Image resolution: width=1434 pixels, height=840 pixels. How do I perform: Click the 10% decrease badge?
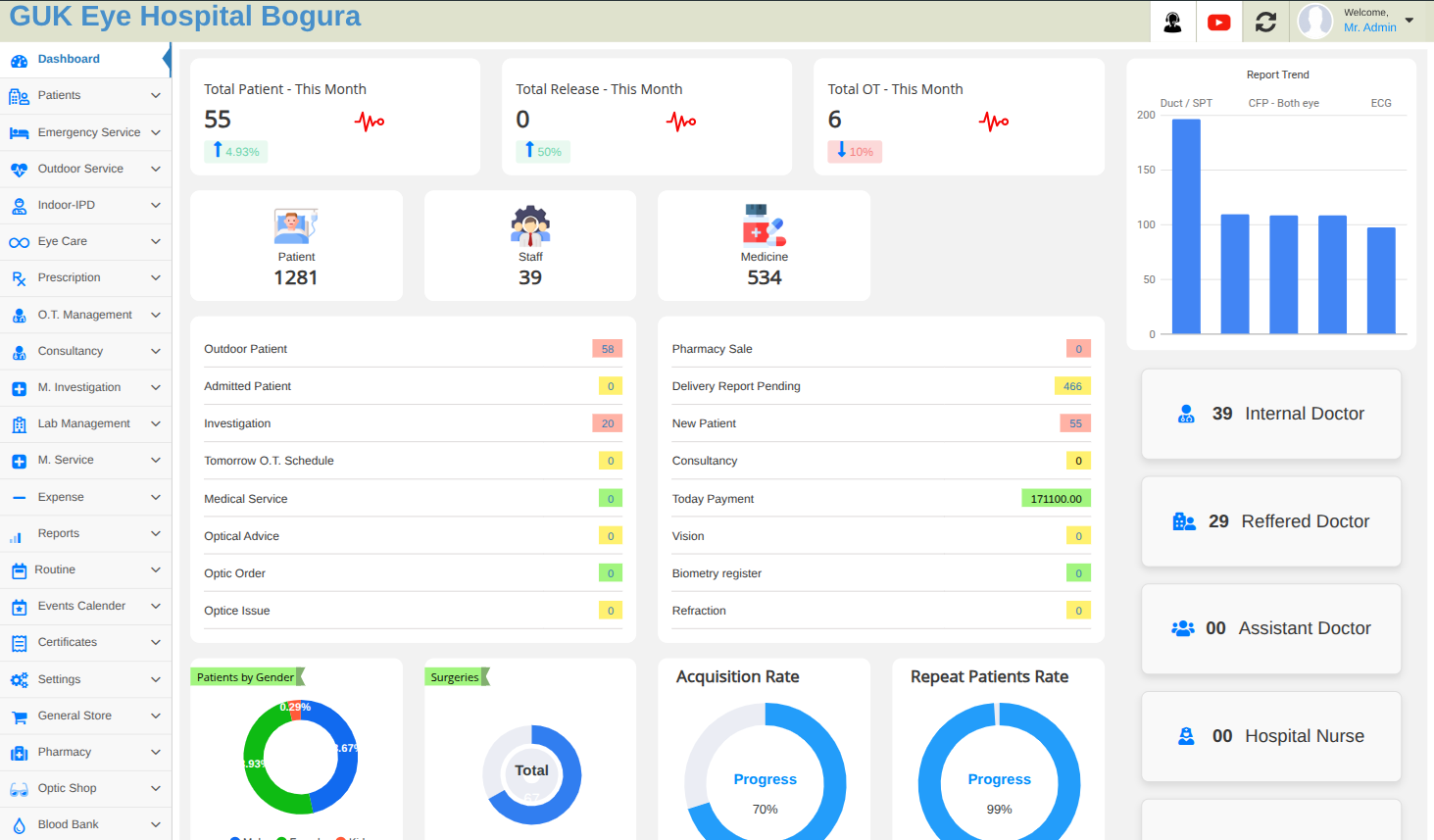click(855, 151)
